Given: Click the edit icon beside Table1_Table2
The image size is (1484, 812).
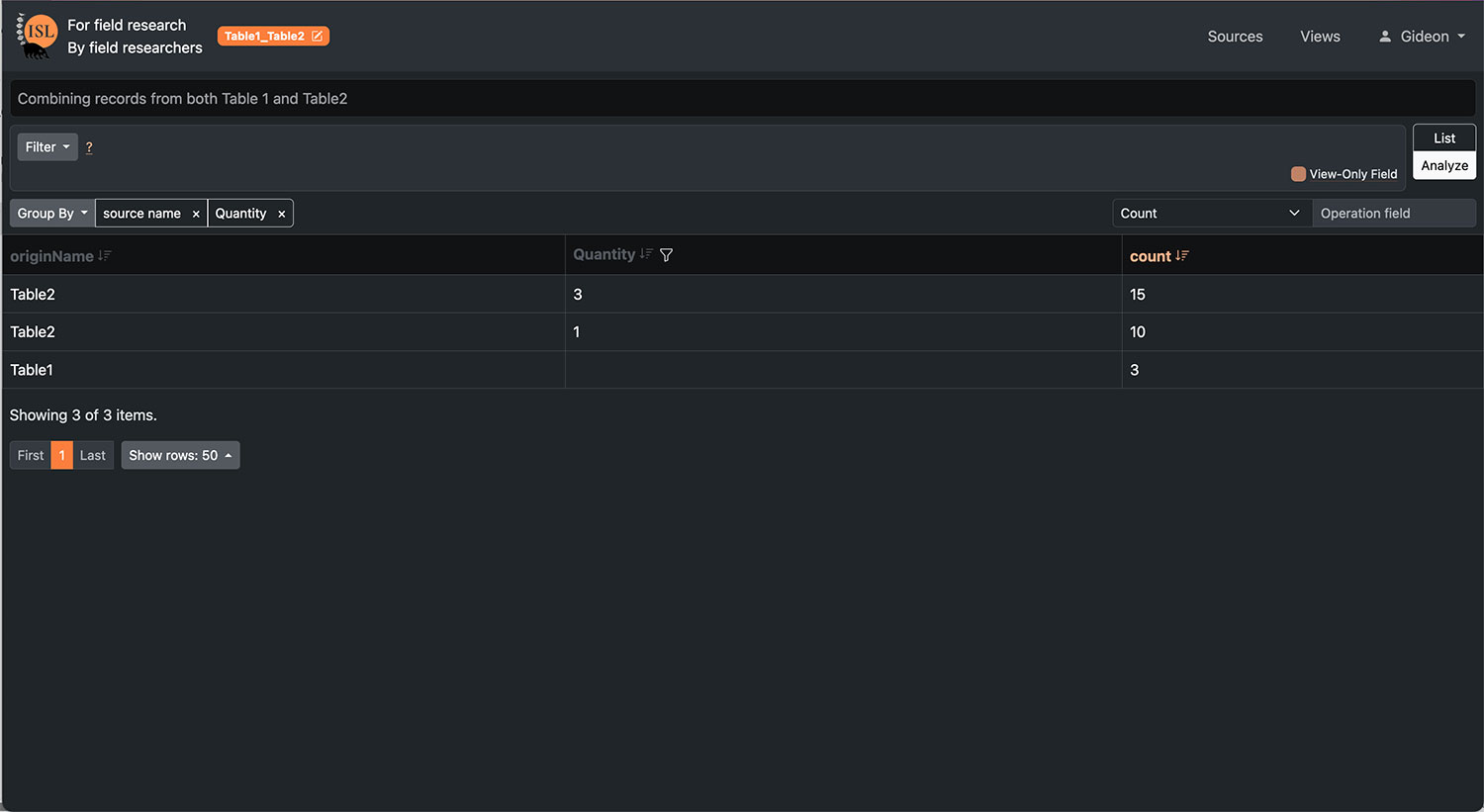Looking at the screenshot, I should pyautogui.click(x=318, y=37).
